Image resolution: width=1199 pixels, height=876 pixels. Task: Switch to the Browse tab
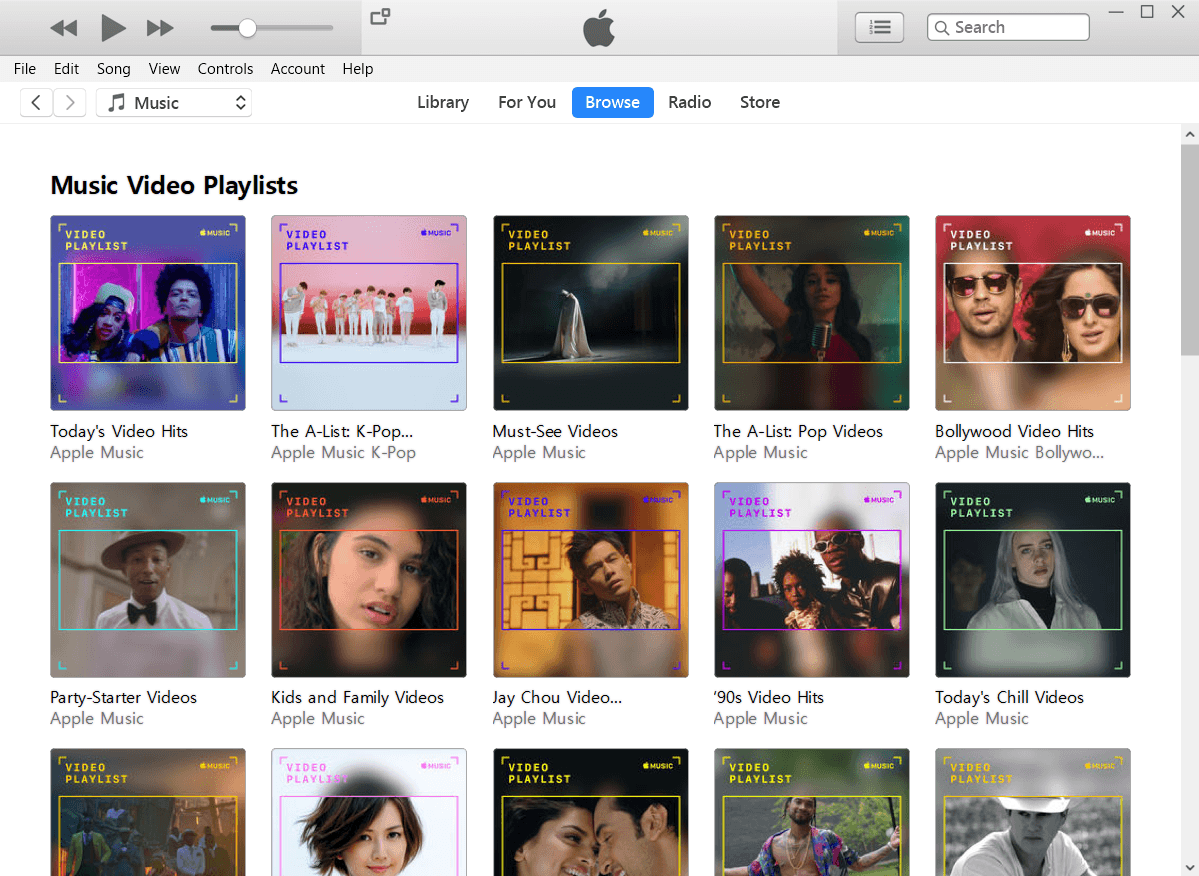(612, 102)
